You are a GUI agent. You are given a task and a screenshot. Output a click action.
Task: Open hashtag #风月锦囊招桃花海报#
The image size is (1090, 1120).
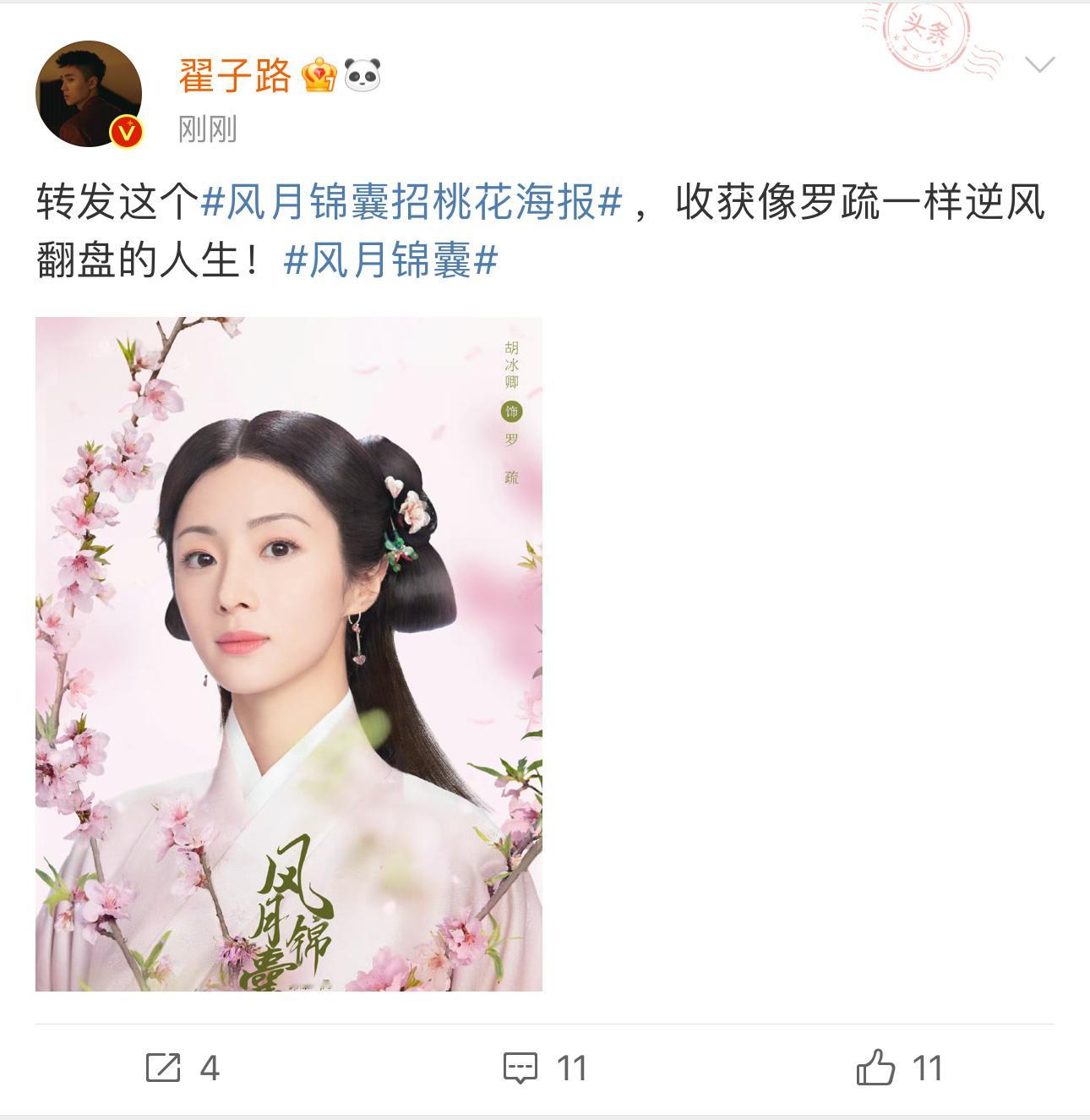tap(412, 203)
